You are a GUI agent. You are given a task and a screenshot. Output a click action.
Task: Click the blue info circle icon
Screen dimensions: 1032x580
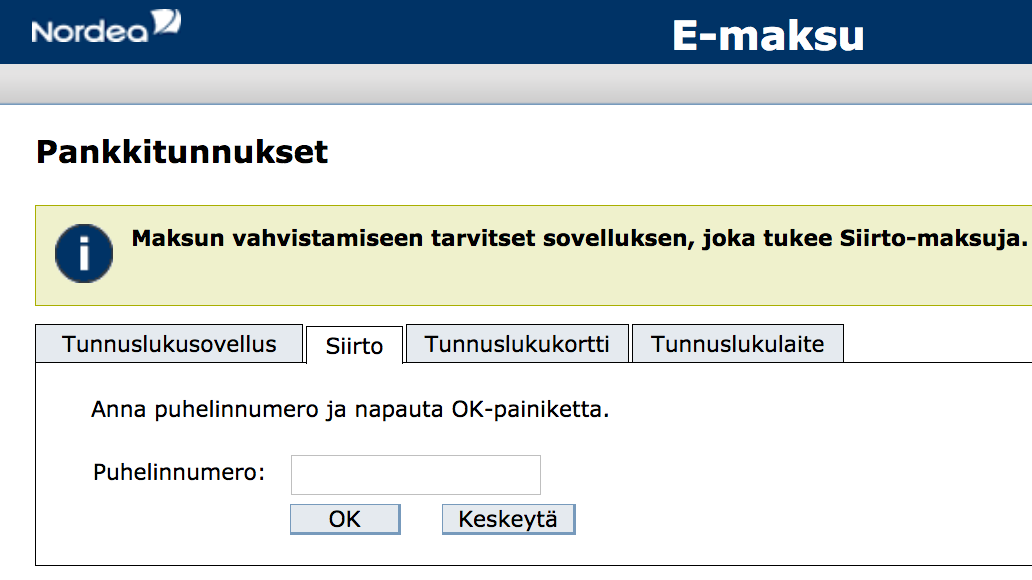[84, 253]
